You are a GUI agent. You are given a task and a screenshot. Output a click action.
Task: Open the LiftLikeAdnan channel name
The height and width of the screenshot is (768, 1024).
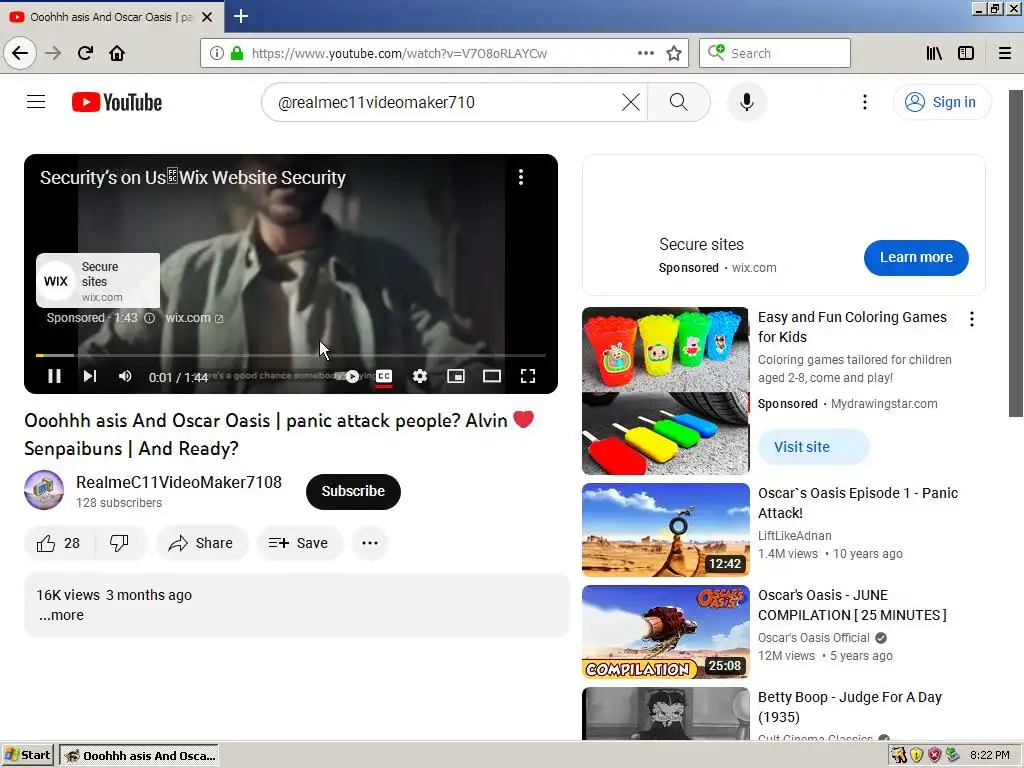(x=795, y=536)
